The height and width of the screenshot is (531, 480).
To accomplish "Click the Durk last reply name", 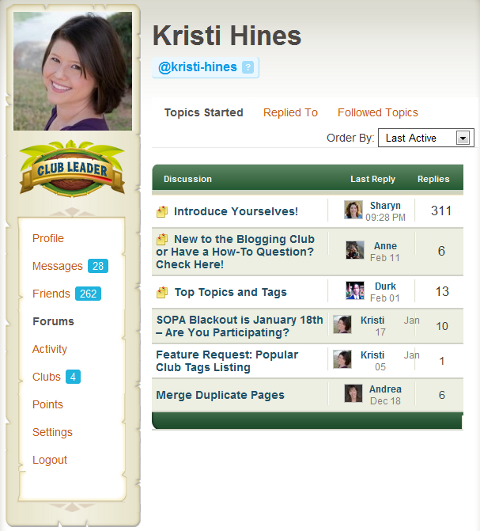I will coord(385,286).
